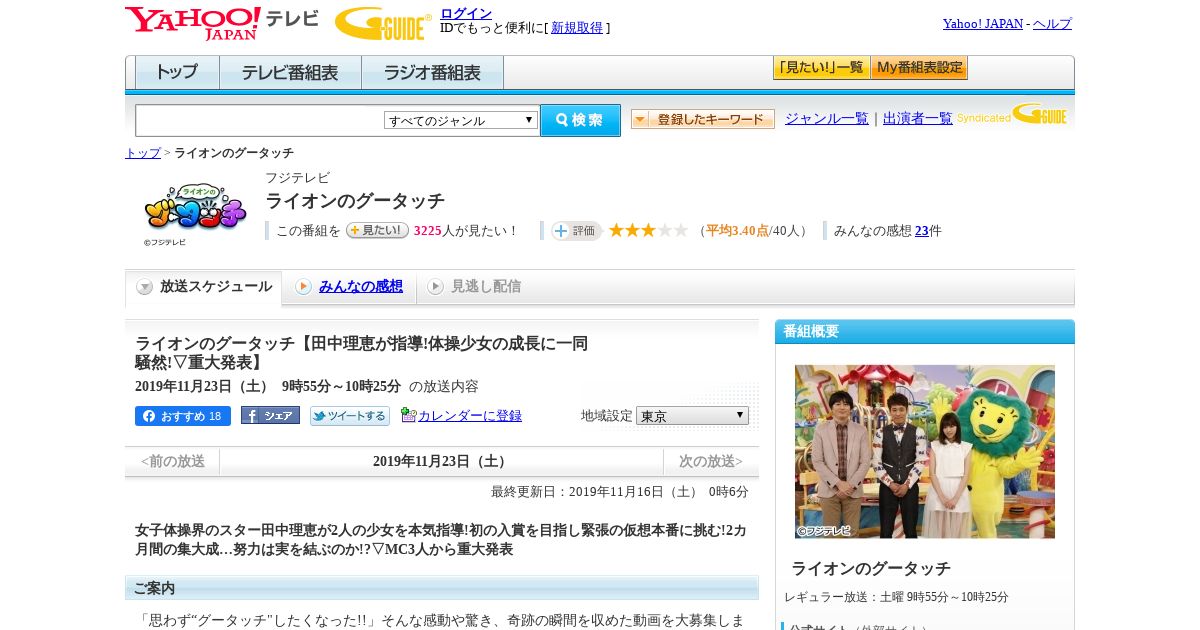Click the Syndicated G-GUIDE logo near search
This screenshot has width=1200, height=630.
(1011, 115)
